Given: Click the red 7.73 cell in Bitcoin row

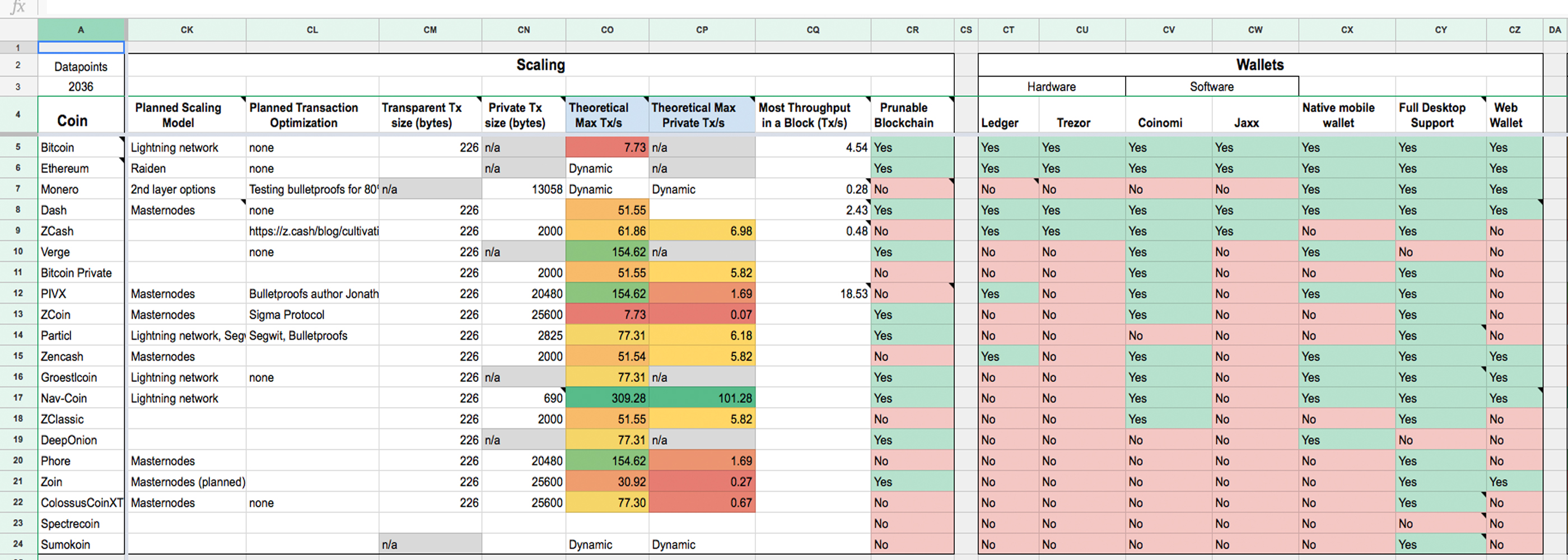Looking at the screenshot, I should (607, 147).
